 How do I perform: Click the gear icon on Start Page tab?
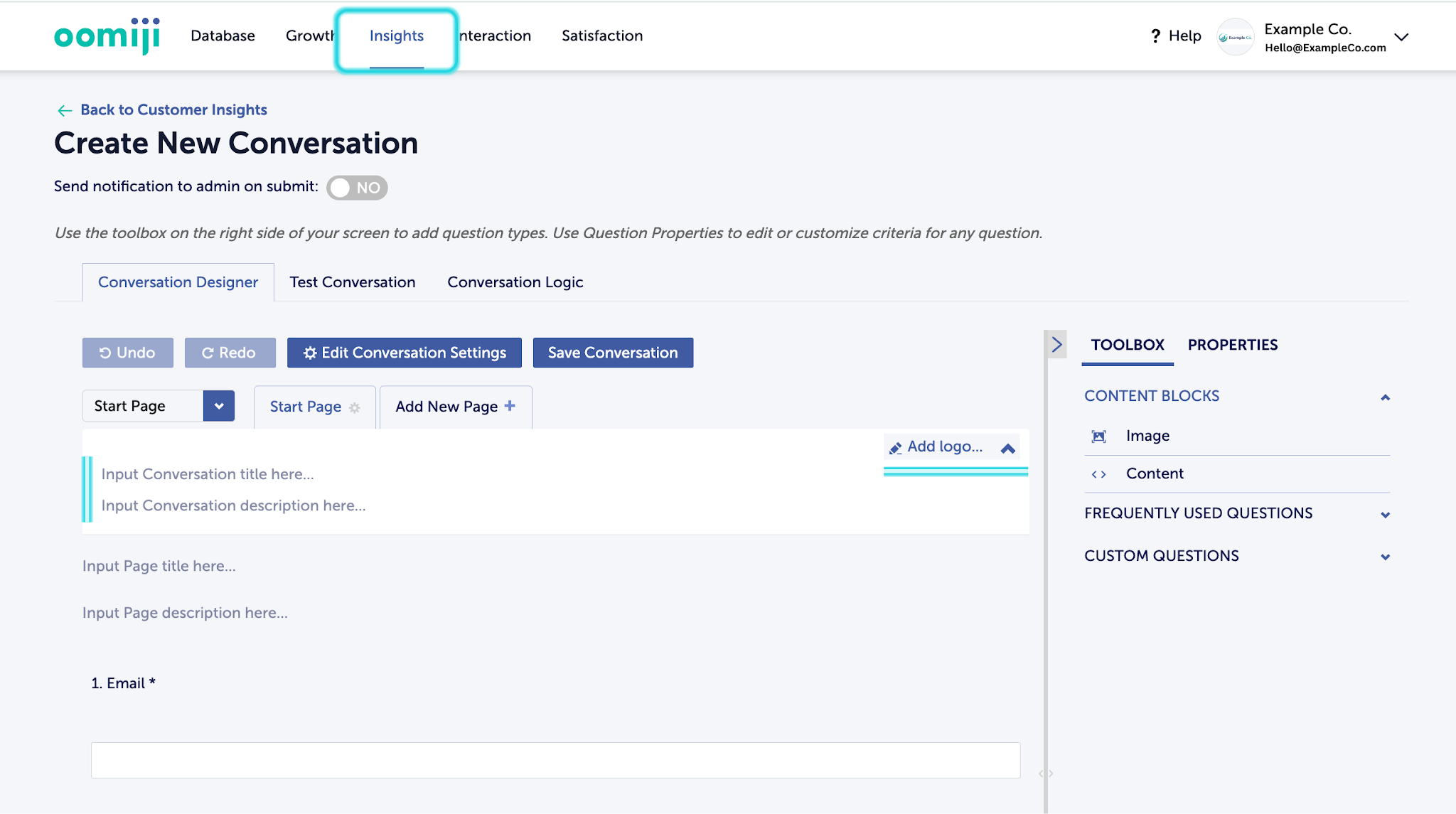click(x=355, y=407)
